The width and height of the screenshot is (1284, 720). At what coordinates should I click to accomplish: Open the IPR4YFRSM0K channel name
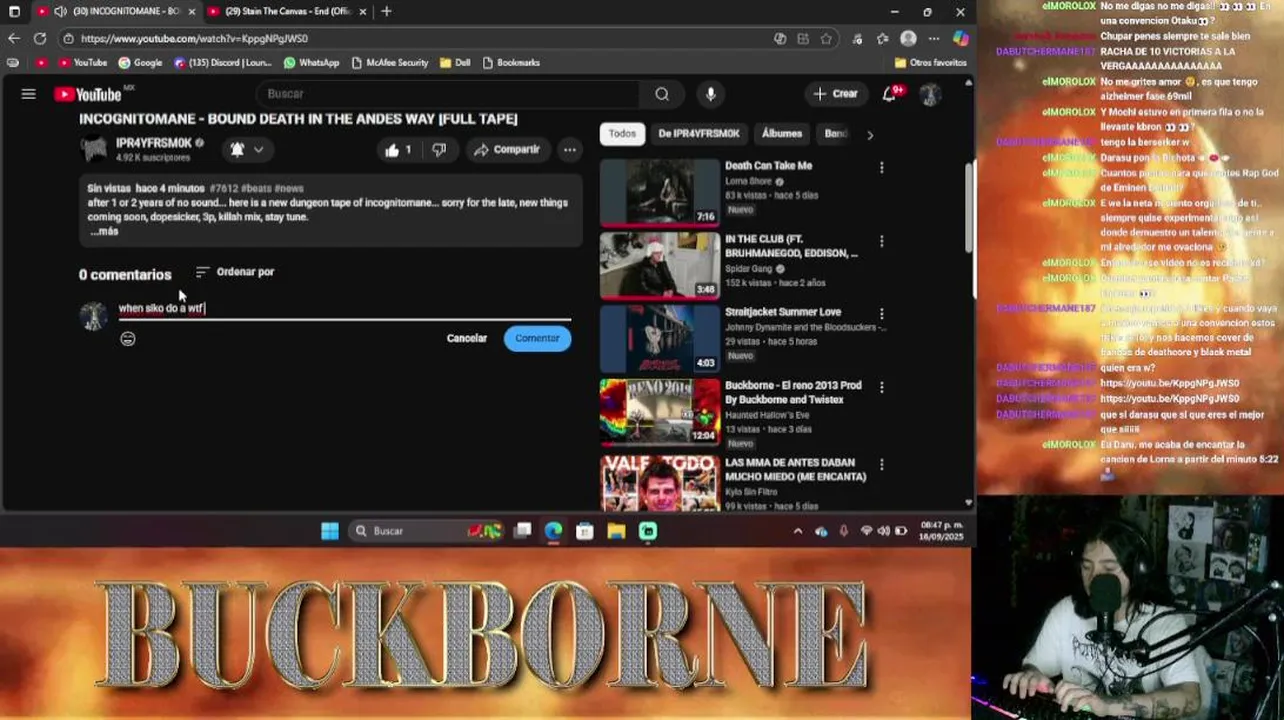click(153, 144)
